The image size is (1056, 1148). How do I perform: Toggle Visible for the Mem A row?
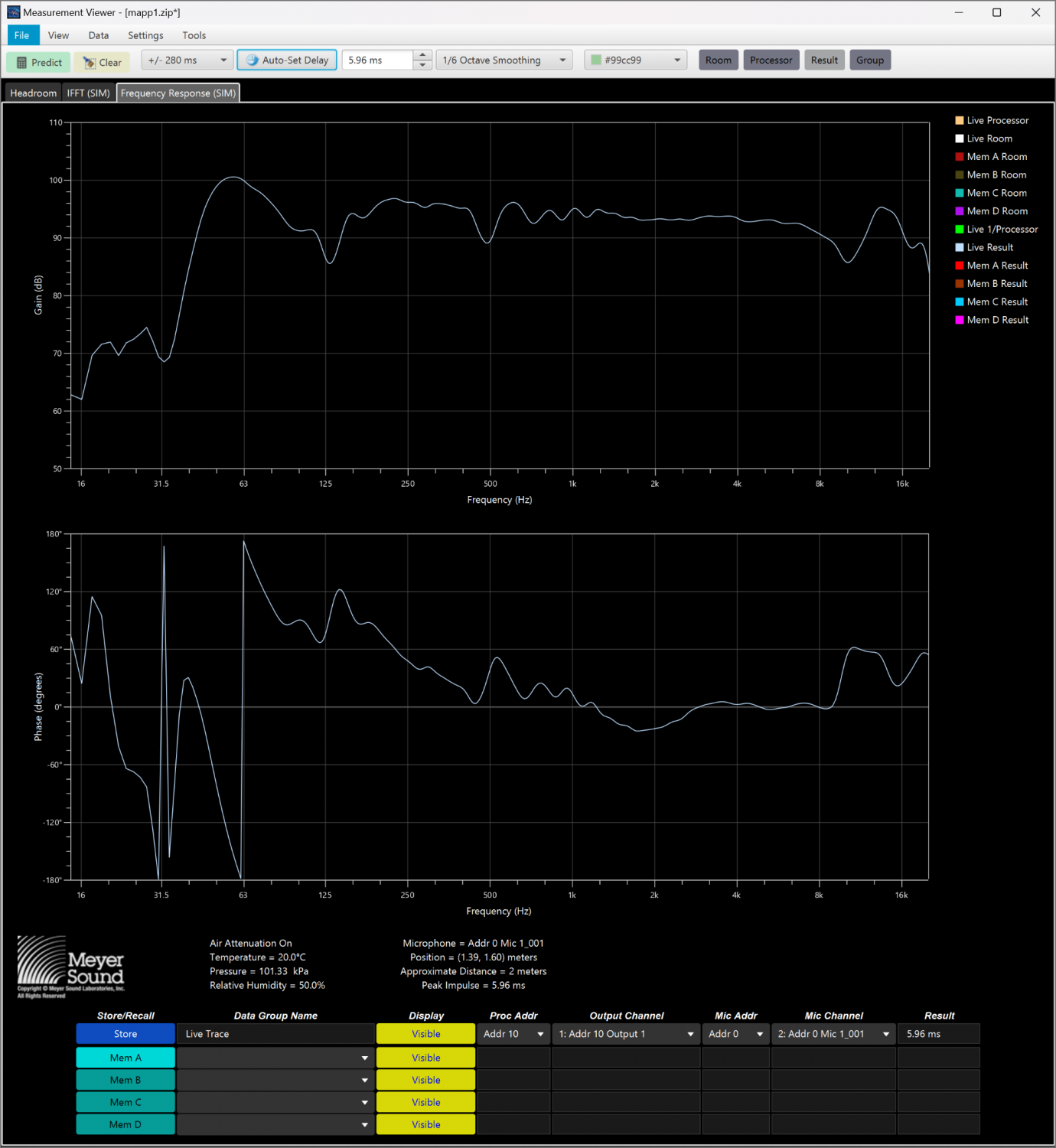pos(425,1058)
